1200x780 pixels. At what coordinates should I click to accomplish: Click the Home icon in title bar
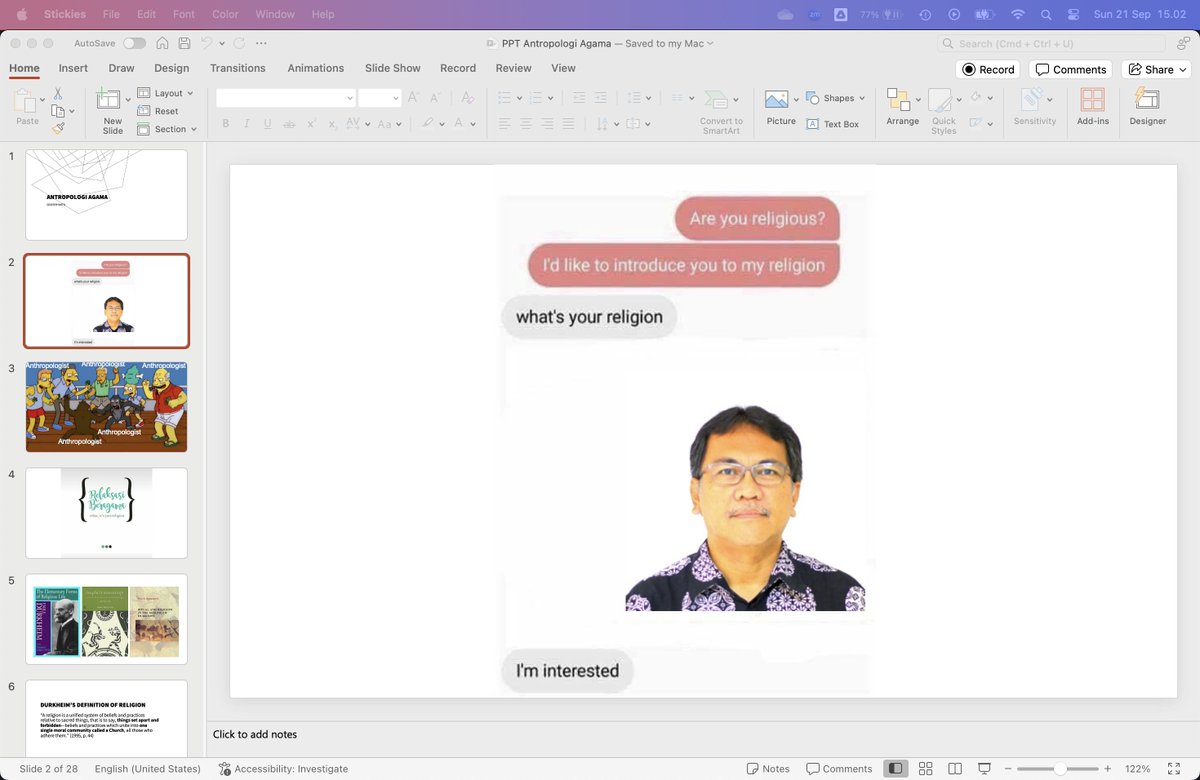[x=162, y=43]
